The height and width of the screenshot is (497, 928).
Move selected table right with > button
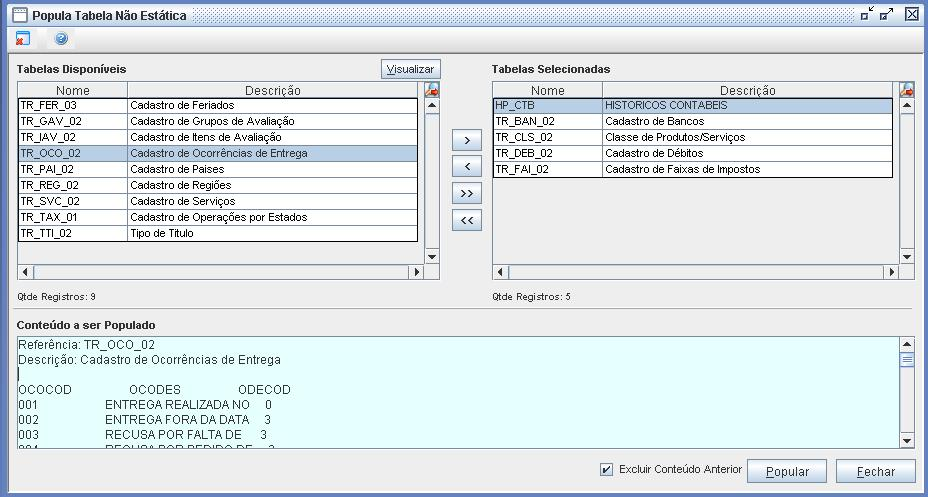tap(466, 140)
